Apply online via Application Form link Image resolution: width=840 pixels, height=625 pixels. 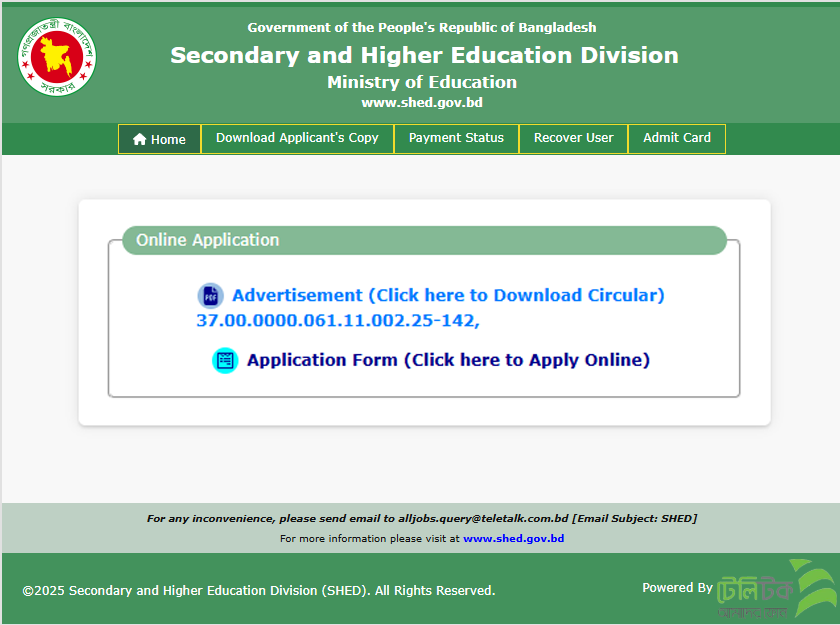point(448,360)
